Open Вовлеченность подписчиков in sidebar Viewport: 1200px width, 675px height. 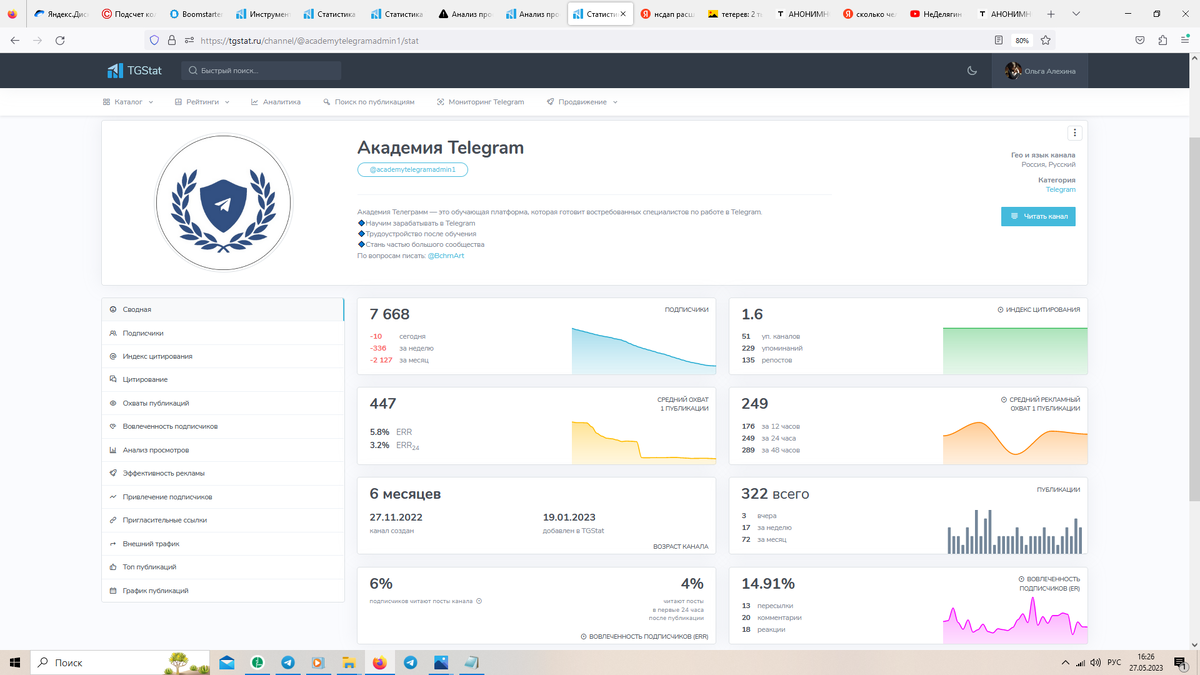[223, 427]
